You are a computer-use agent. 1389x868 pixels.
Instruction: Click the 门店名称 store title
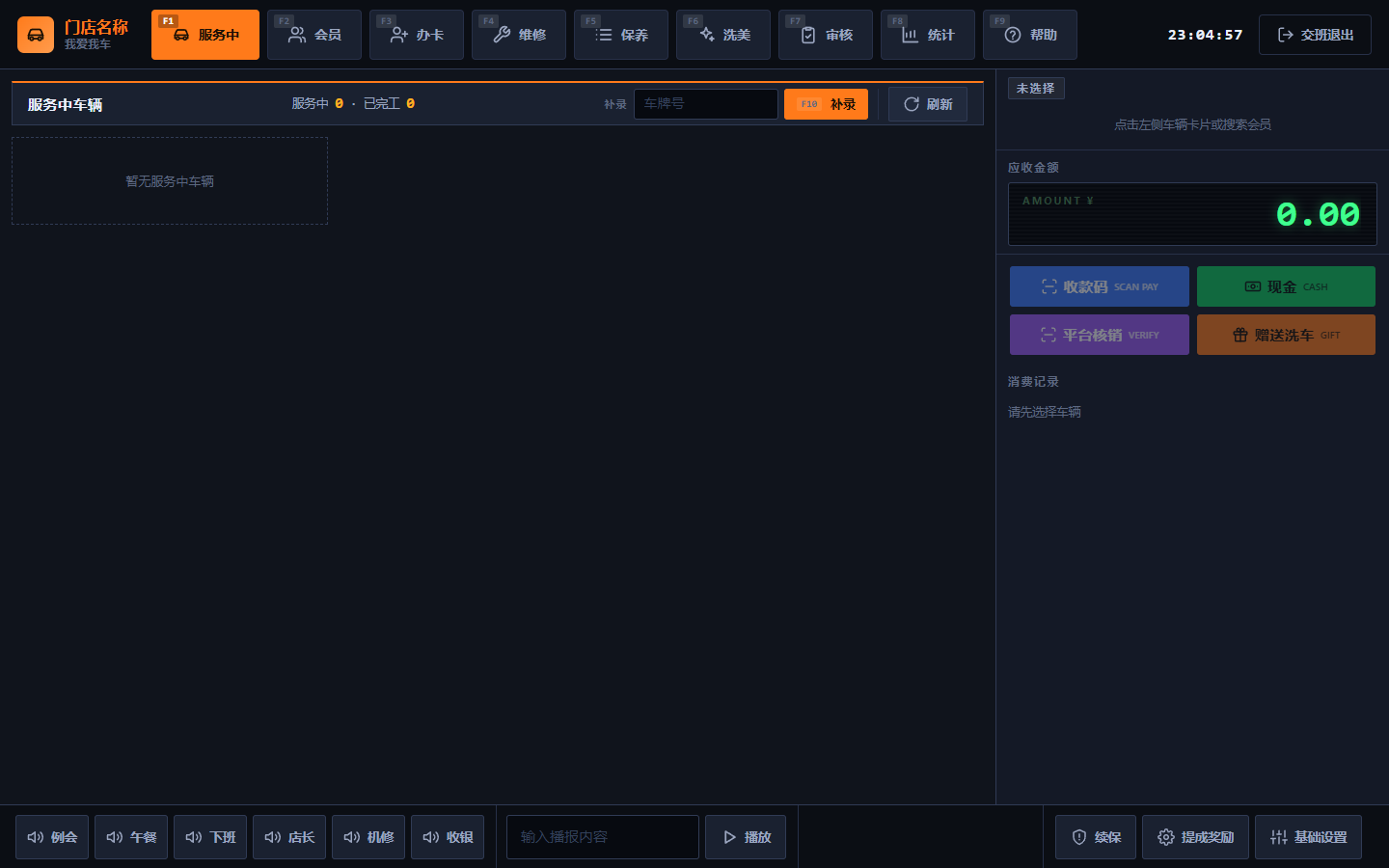pos(96,27)
